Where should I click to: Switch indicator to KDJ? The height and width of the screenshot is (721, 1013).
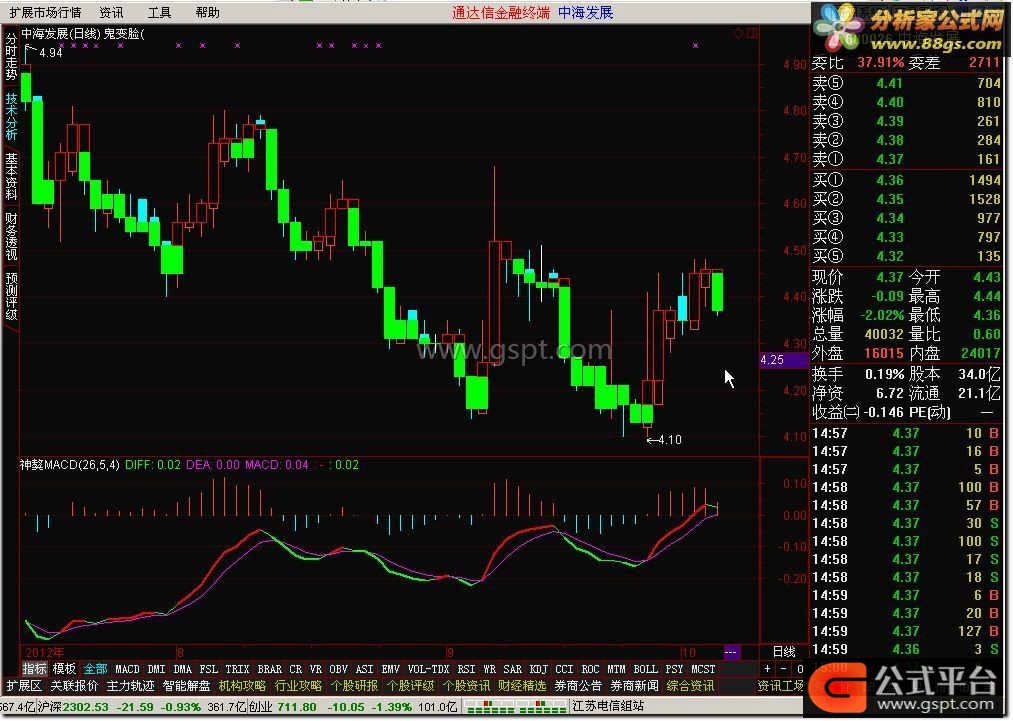click(538, 669)
